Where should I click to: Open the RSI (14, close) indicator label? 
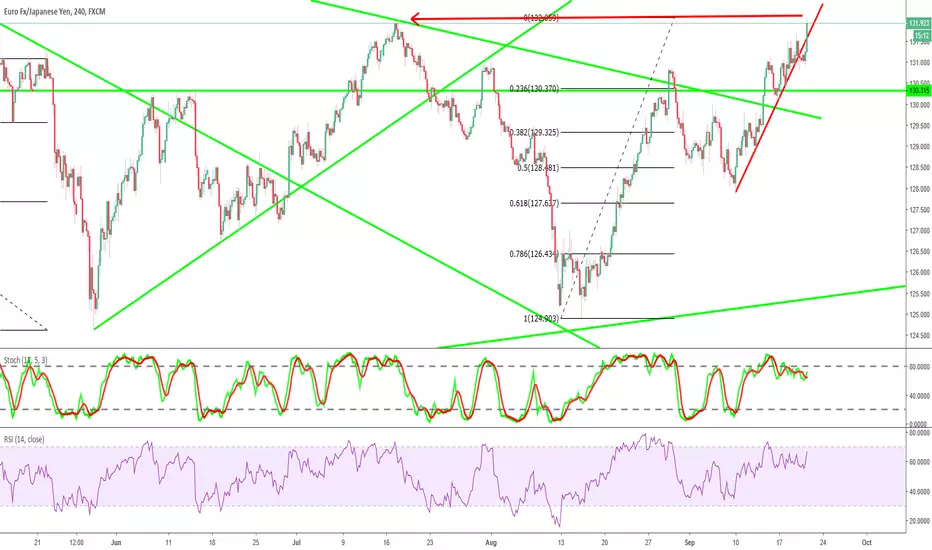[24, 439]
